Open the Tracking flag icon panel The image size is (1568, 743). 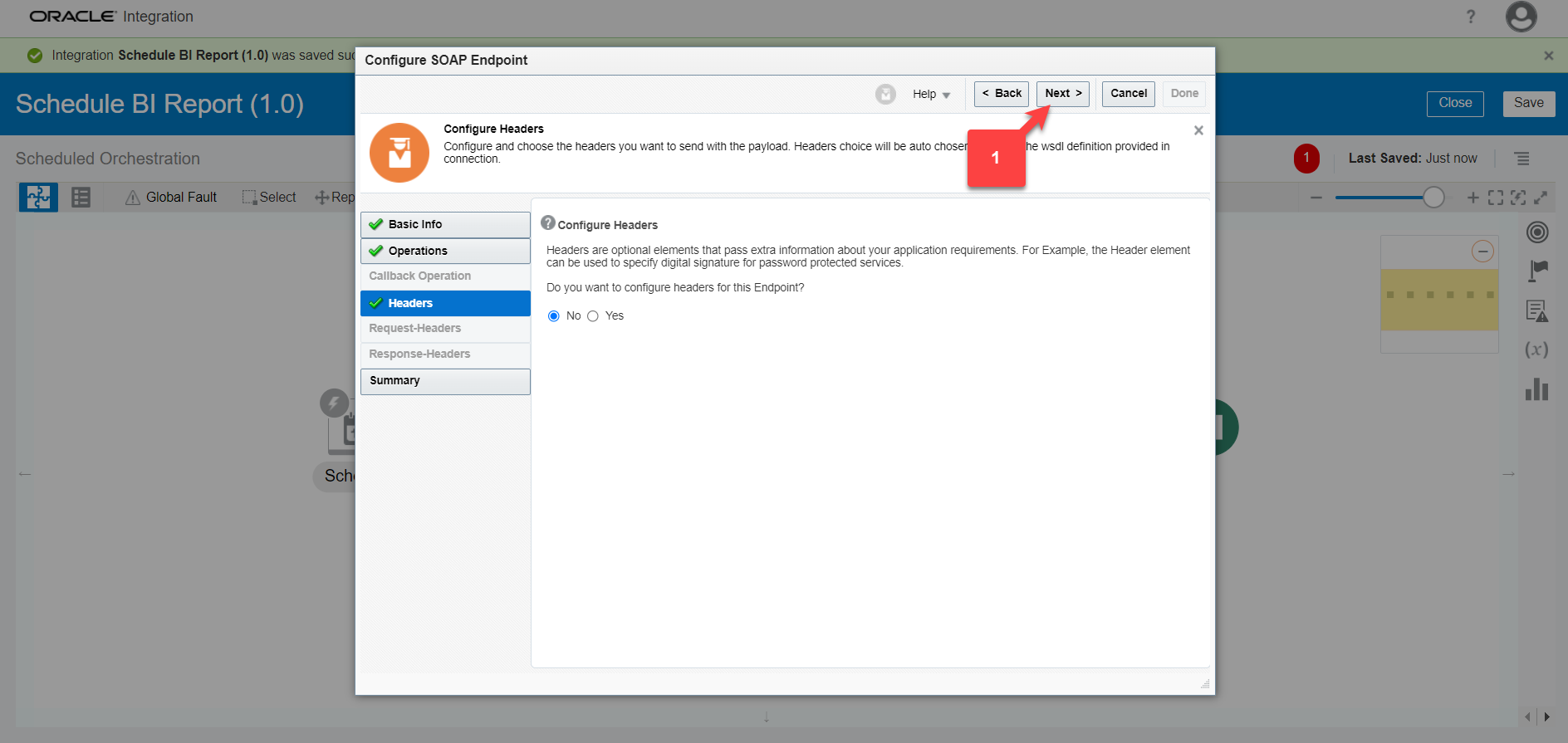pos(1537,271)
